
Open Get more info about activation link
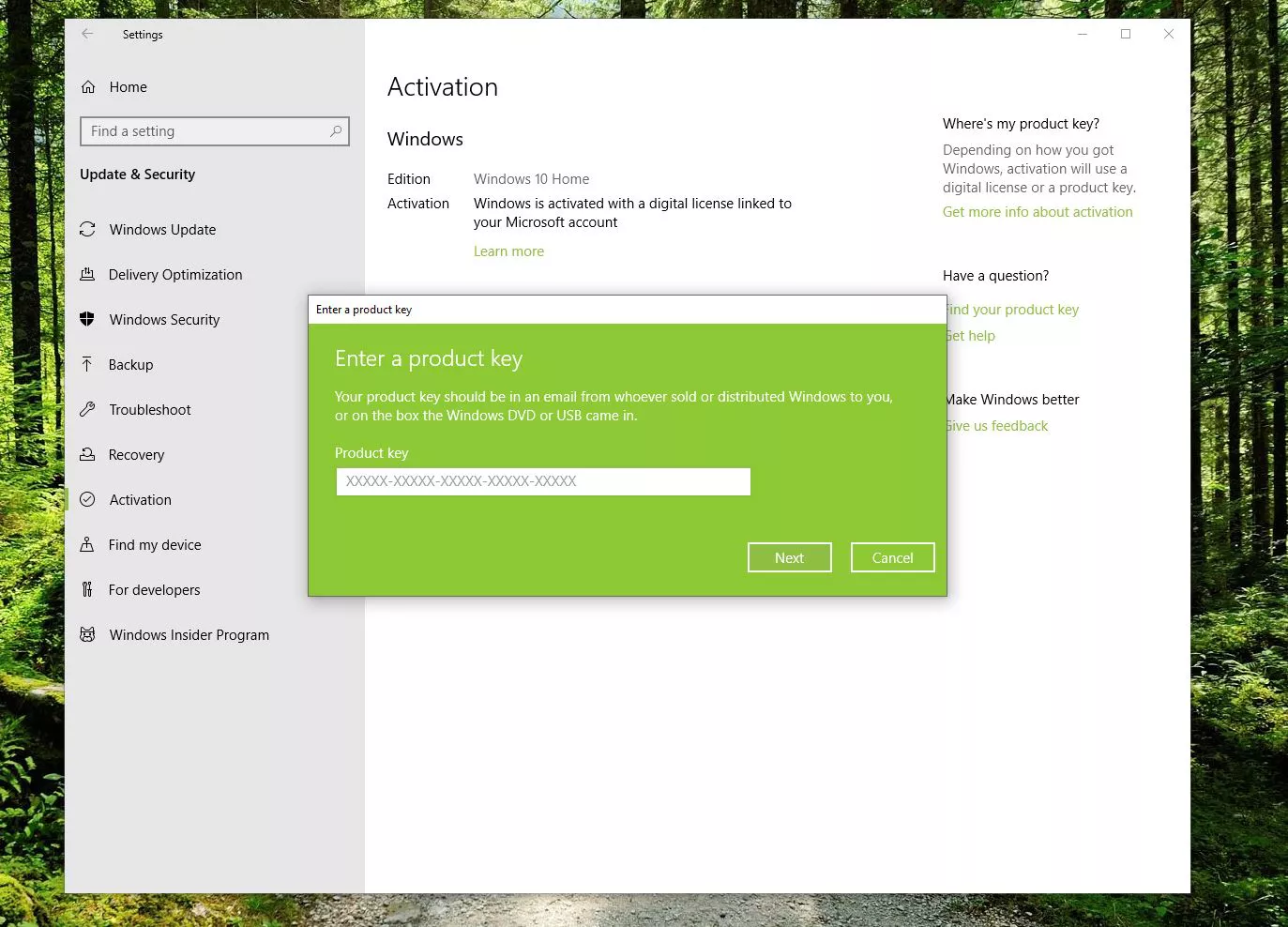1038,212
